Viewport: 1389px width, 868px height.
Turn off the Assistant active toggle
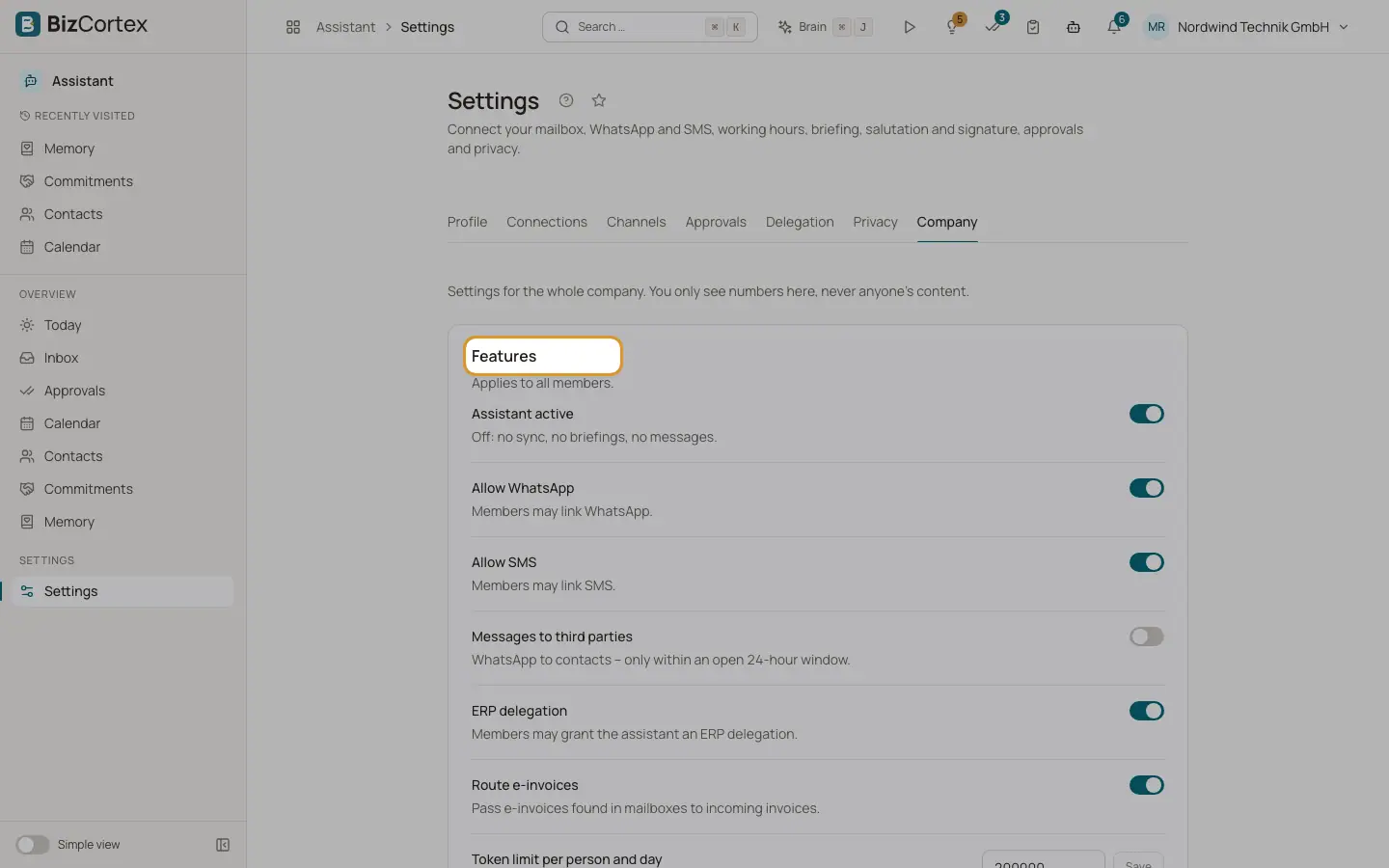1147,414
